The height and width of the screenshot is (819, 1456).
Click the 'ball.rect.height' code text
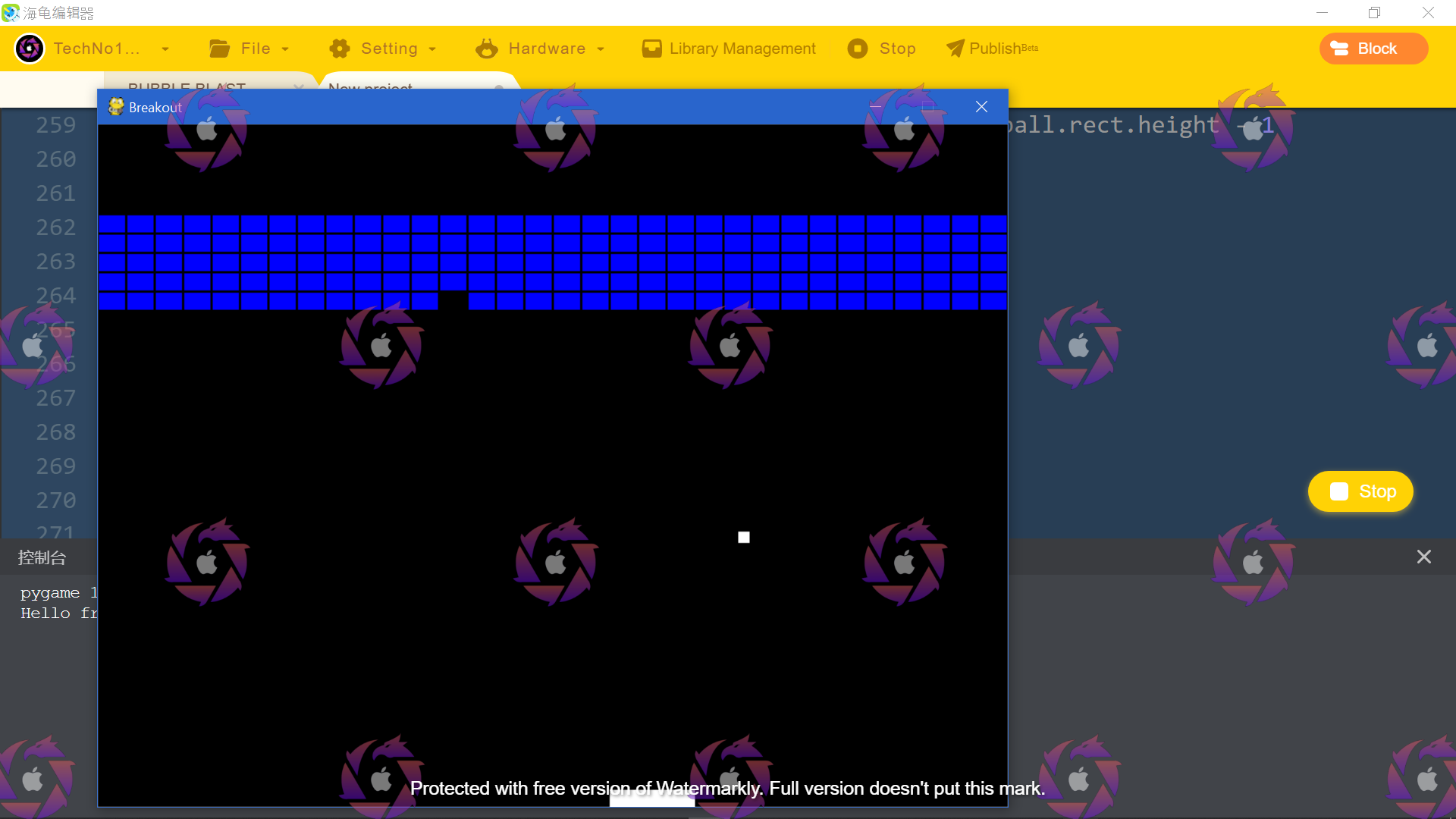coord(1113,124)
